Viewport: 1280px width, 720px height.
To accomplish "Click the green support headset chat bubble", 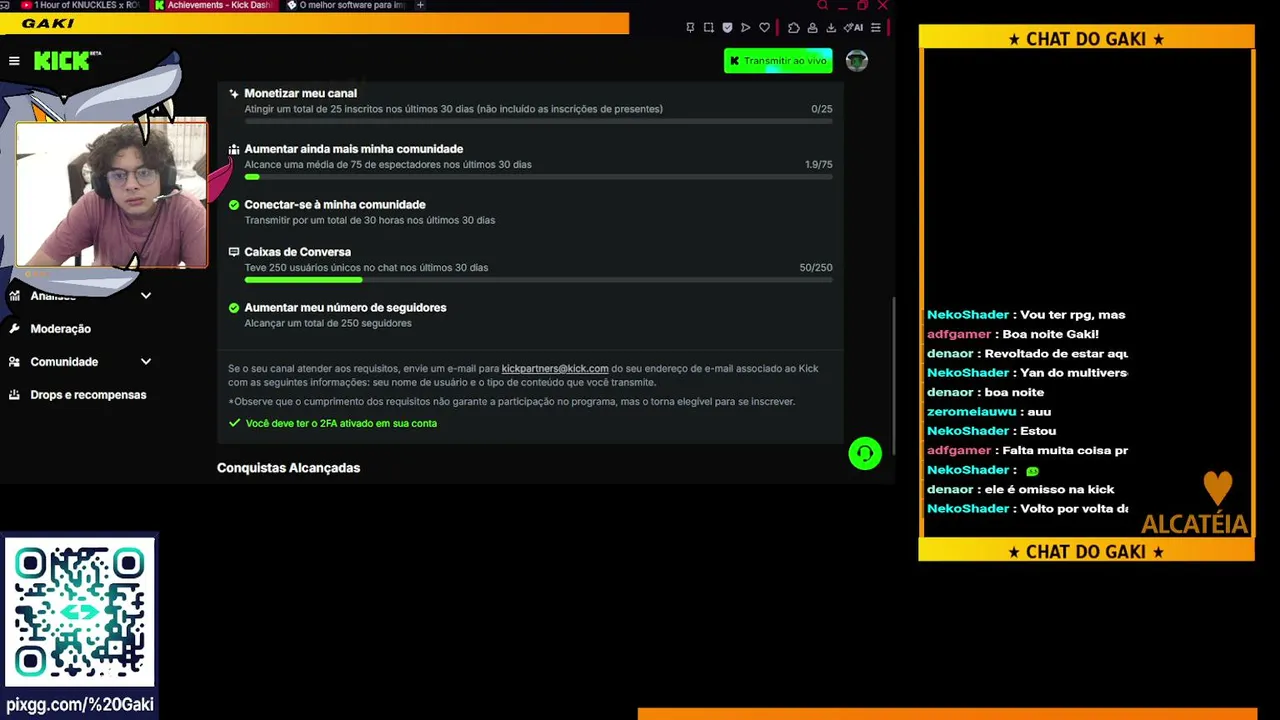I will point(865,453).
